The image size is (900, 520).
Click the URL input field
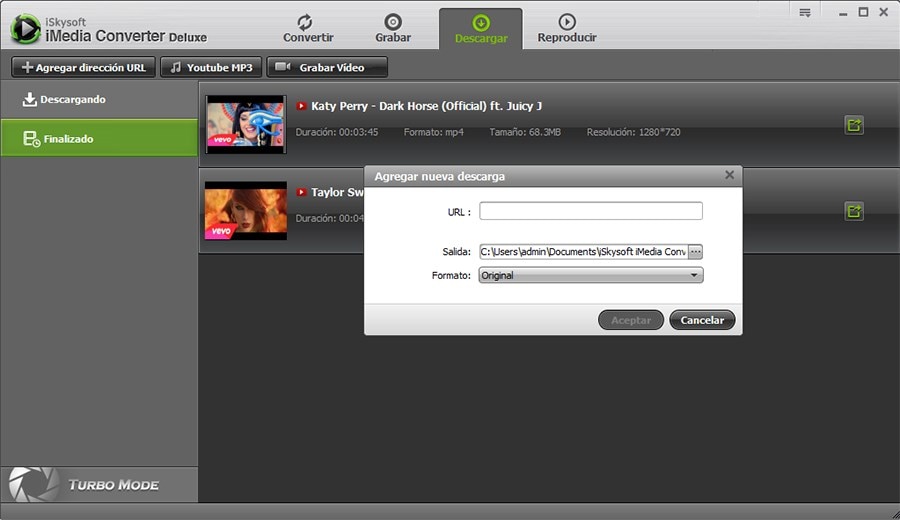(x=591, y=211)
